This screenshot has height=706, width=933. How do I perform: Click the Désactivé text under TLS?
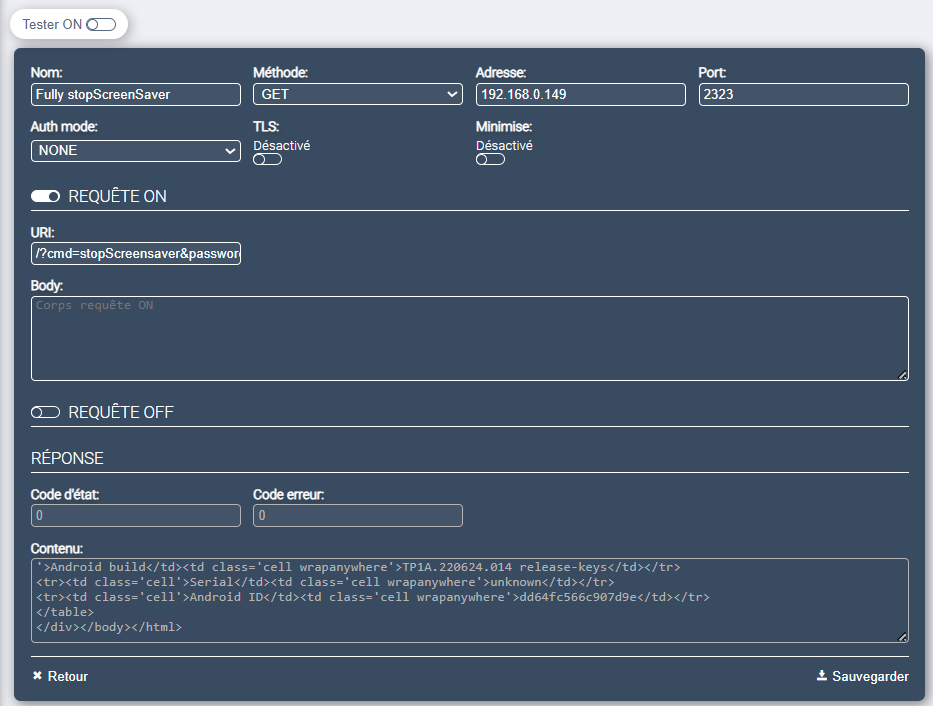tap(281, 145)
